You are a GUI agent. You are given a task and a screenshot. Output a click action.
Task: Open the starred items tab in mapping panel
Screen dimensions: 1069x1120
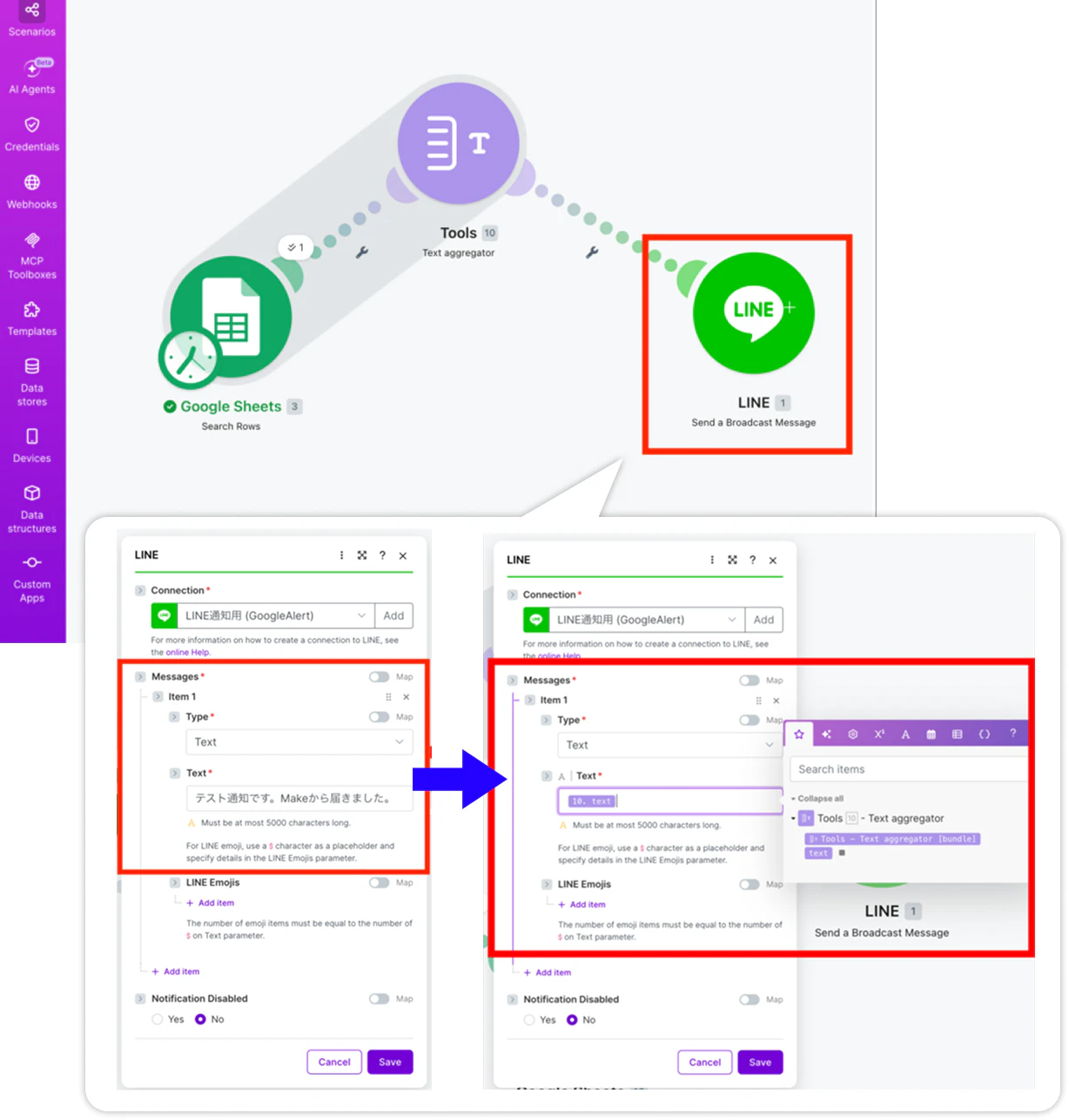click(x=799, y=734)
